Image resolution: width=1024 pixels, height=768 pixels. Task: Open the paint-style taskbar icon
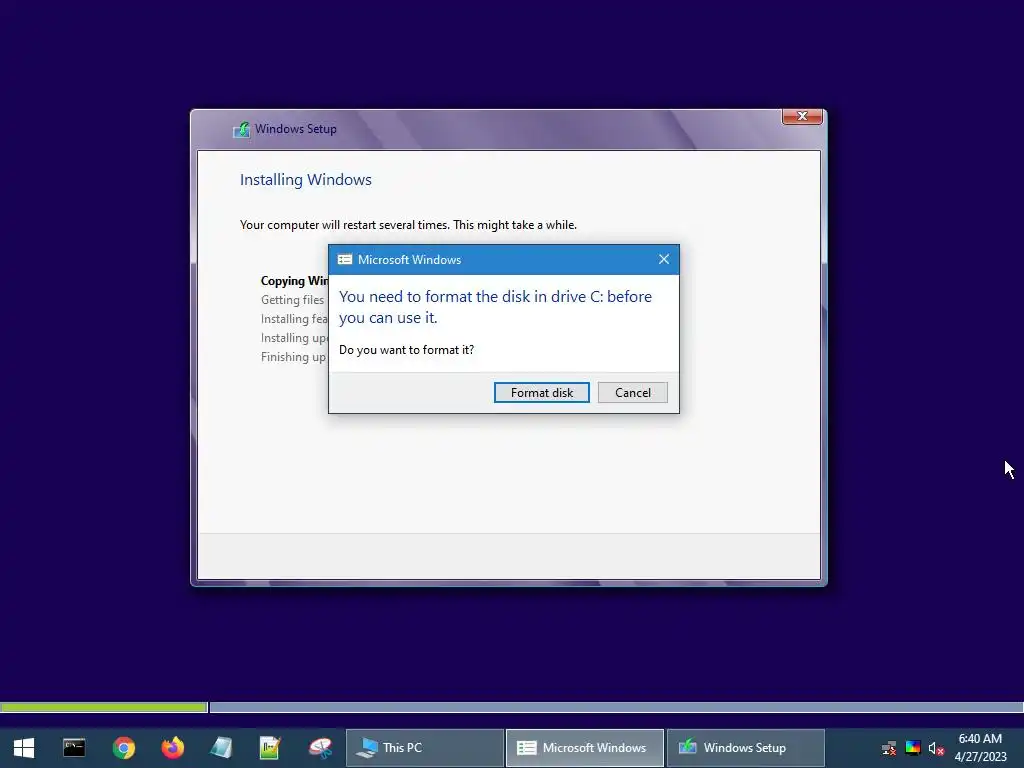pyautogui.click(x=320, y=748)
